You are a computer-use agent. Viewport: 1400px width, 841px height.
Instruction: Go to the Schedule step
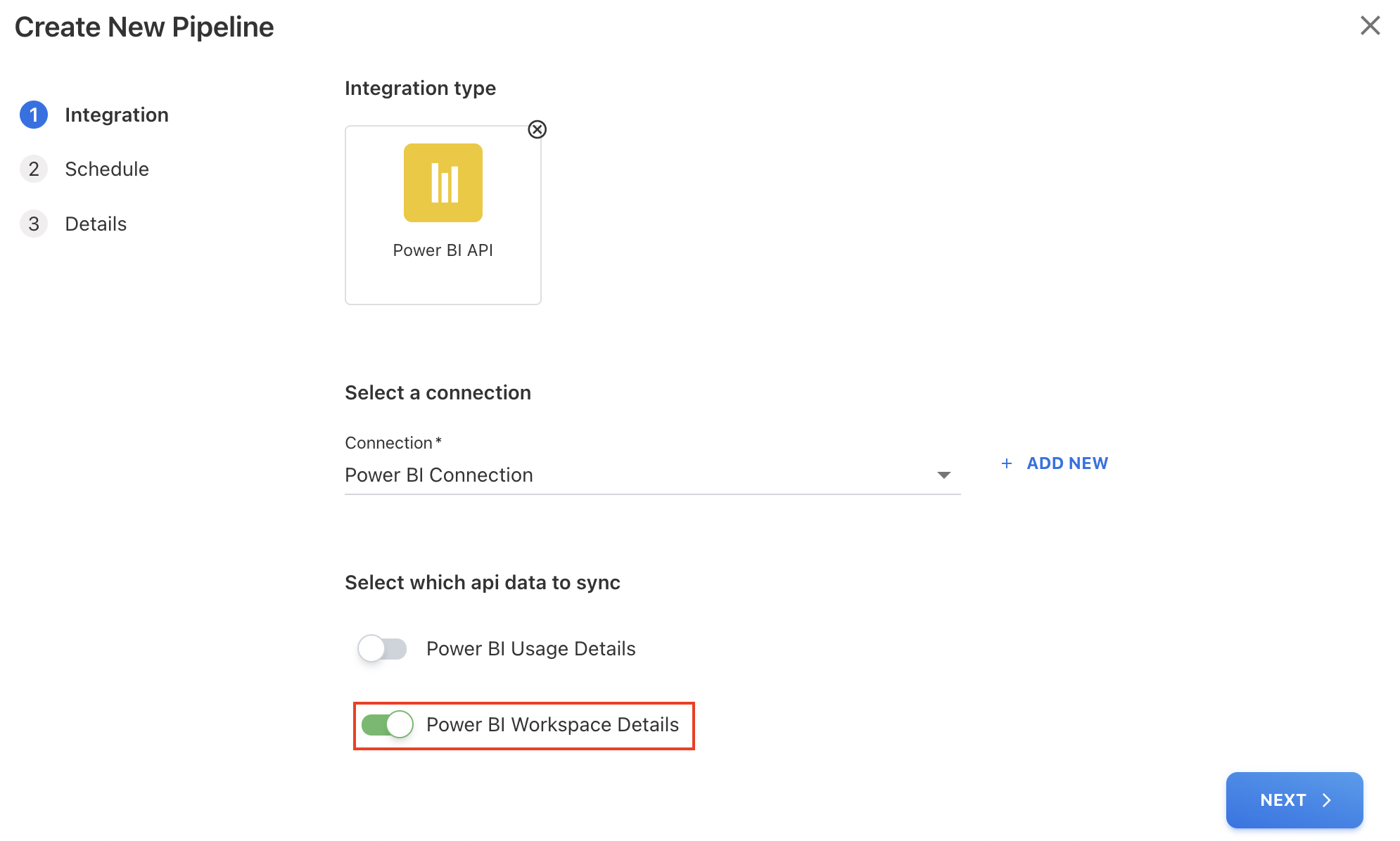click(107, 169)
